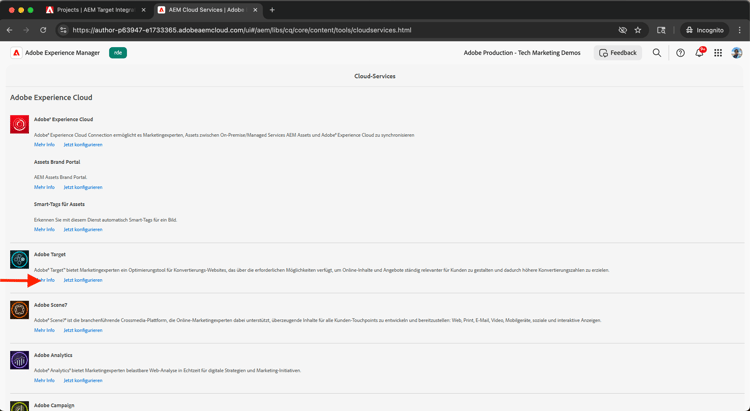This screenshot has height=411, width=750.
Task: Click the Adobe Analytics service icon
Action: pyautogui.click(x=20, y=360)
